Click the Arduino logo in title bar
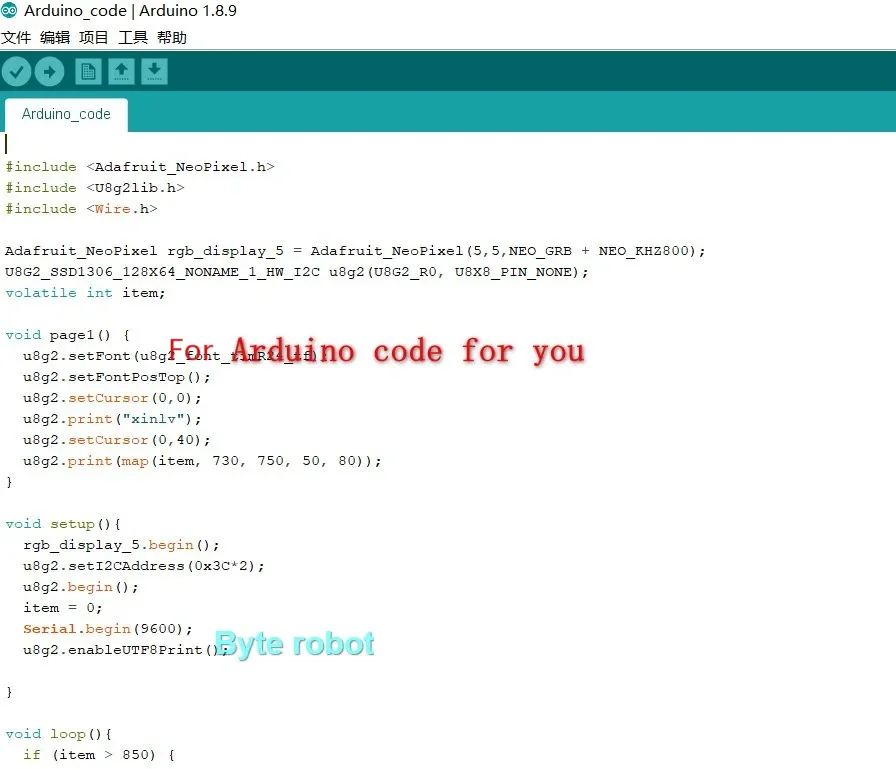The image size is (896, 769). pos(9,10)
